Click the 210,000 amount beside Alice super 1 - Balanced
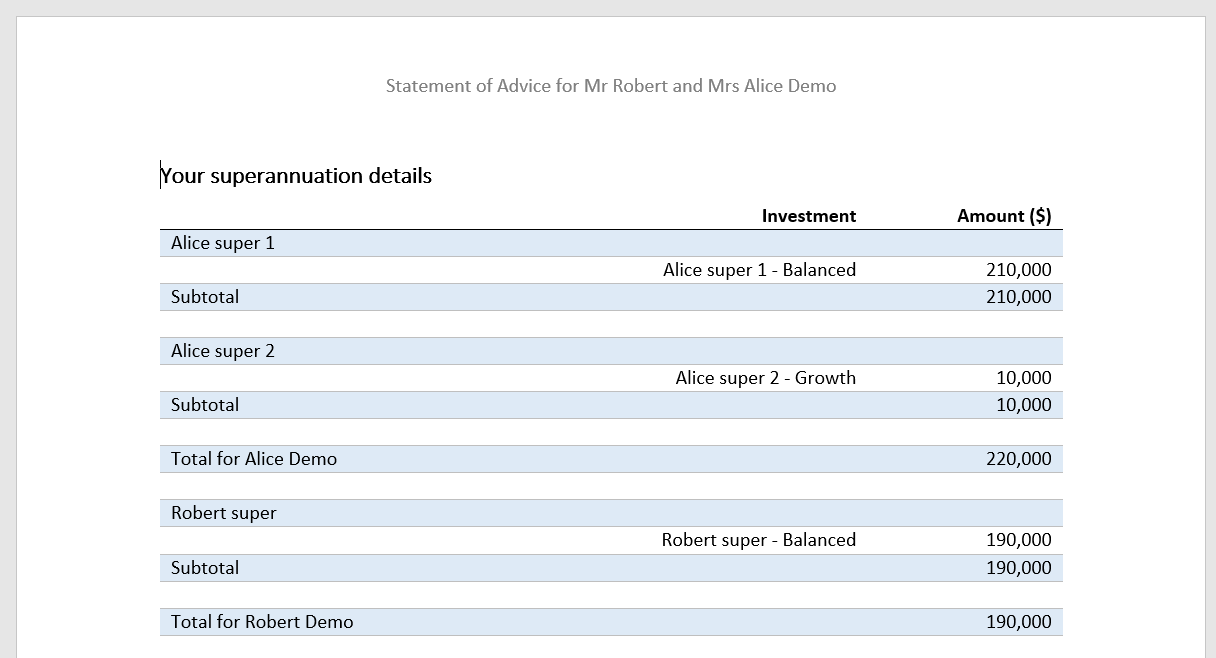The height and width of the screenshot is (658, 1216). (1018, 270)
